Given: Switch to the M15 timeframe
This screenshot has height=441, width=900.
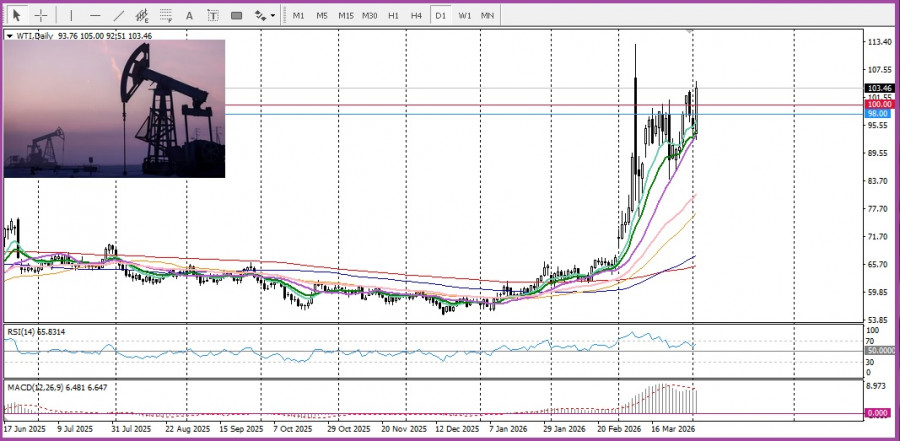Looking at the screenshot, I should (345, 16).
